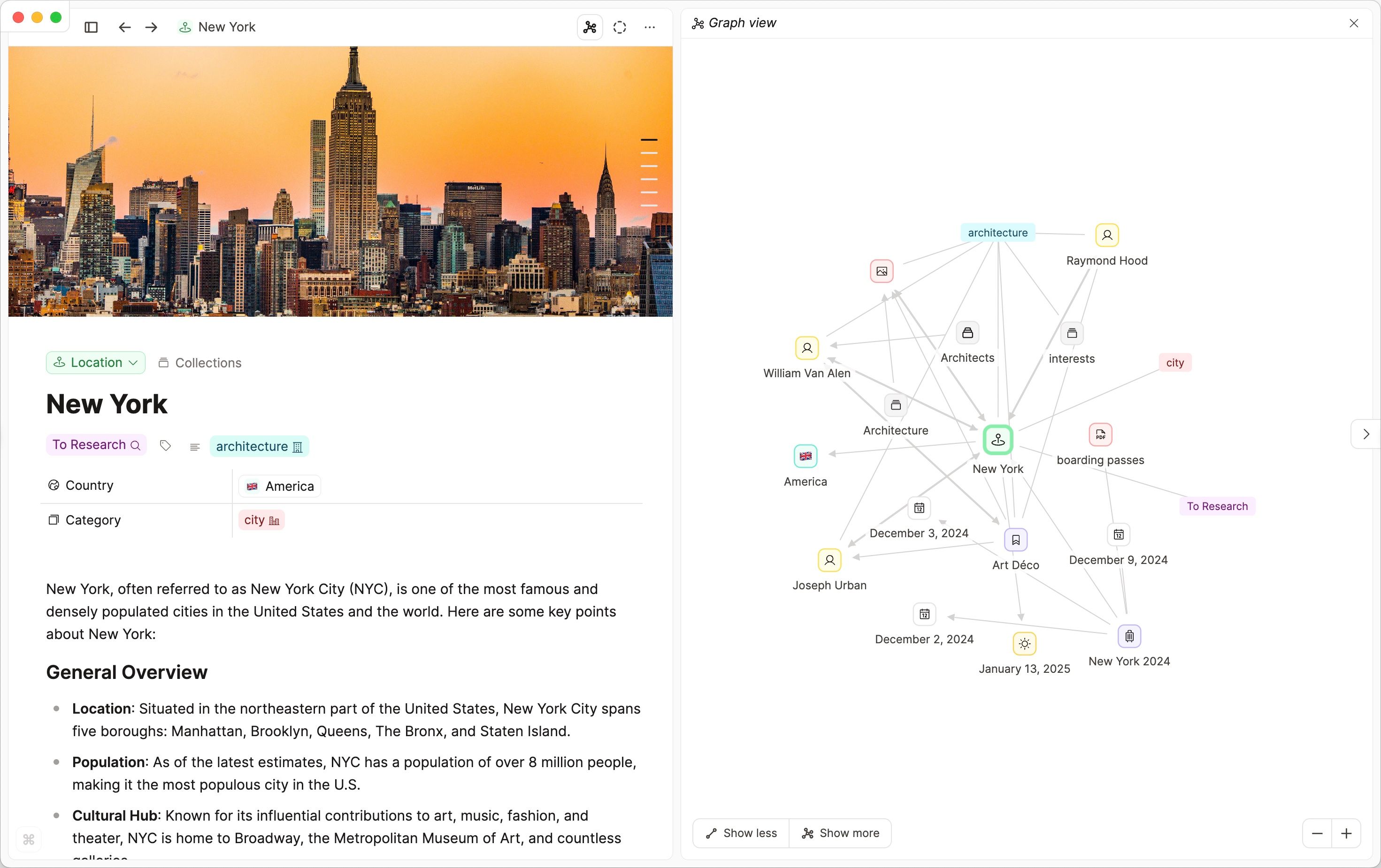
Task: Close the Graph view panel
Action: (1355, 23)
